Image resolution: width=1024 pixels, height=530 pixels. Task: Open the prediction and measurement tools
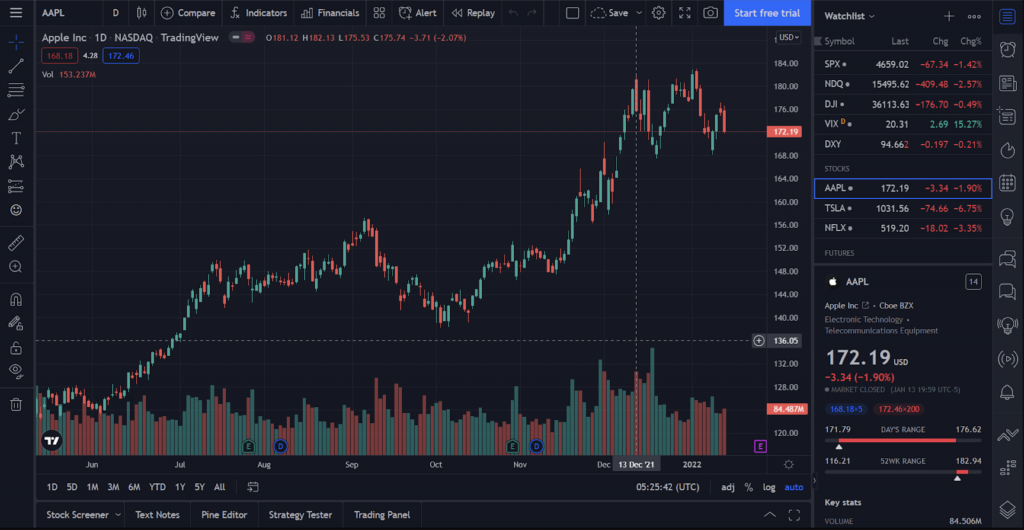[16, 186]
